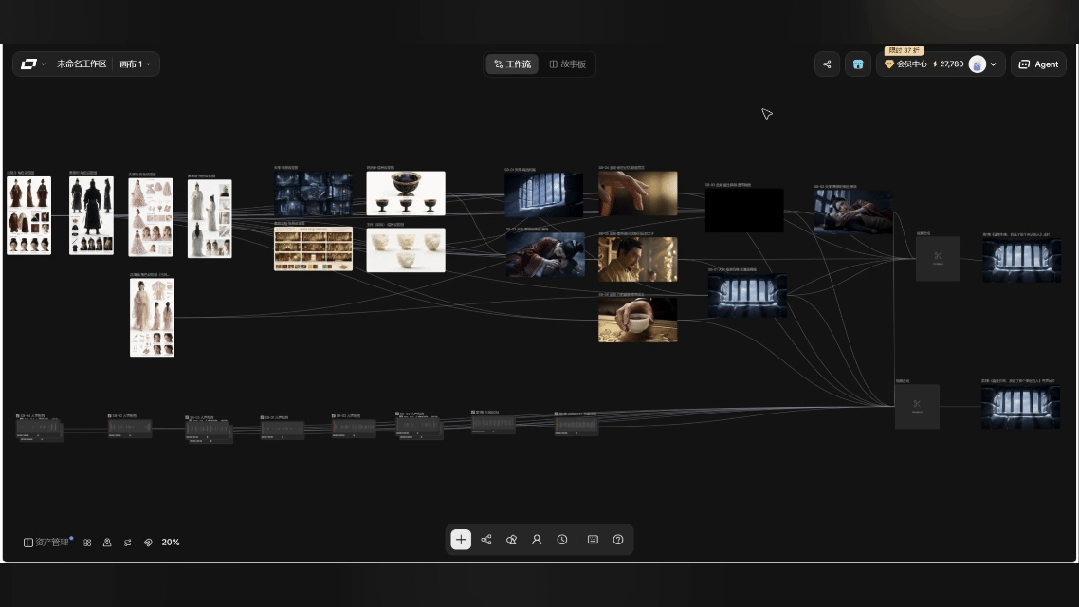Click the grid layout icon beside 资产管理
The height and width of the screenshot is (607, 1079).
87,542
